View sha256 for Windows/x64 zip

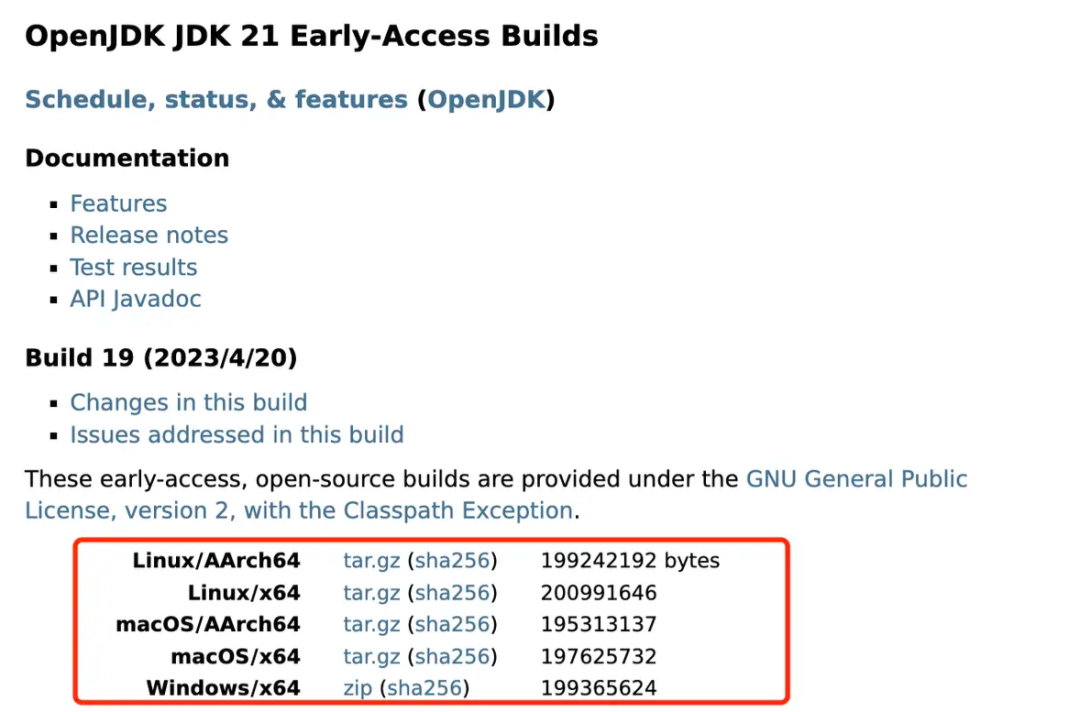click(x=424, y=689)
